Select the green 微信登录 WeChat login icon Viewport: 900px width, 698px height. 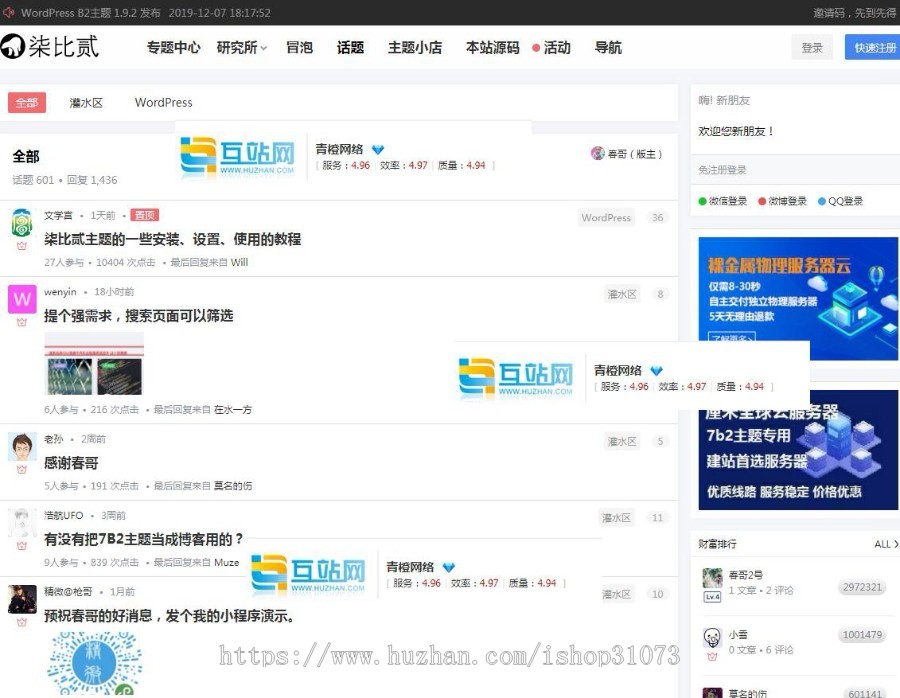coord(703,201)
